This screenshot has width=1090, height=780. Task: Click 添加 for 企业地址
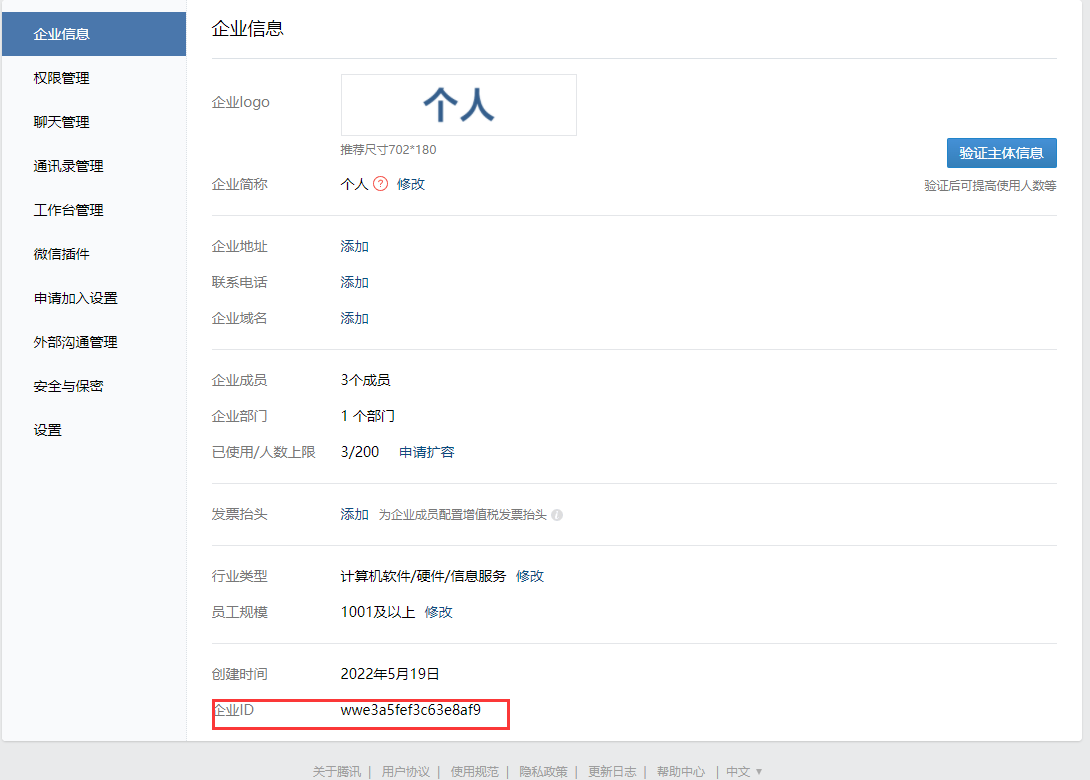click(354, 246)
